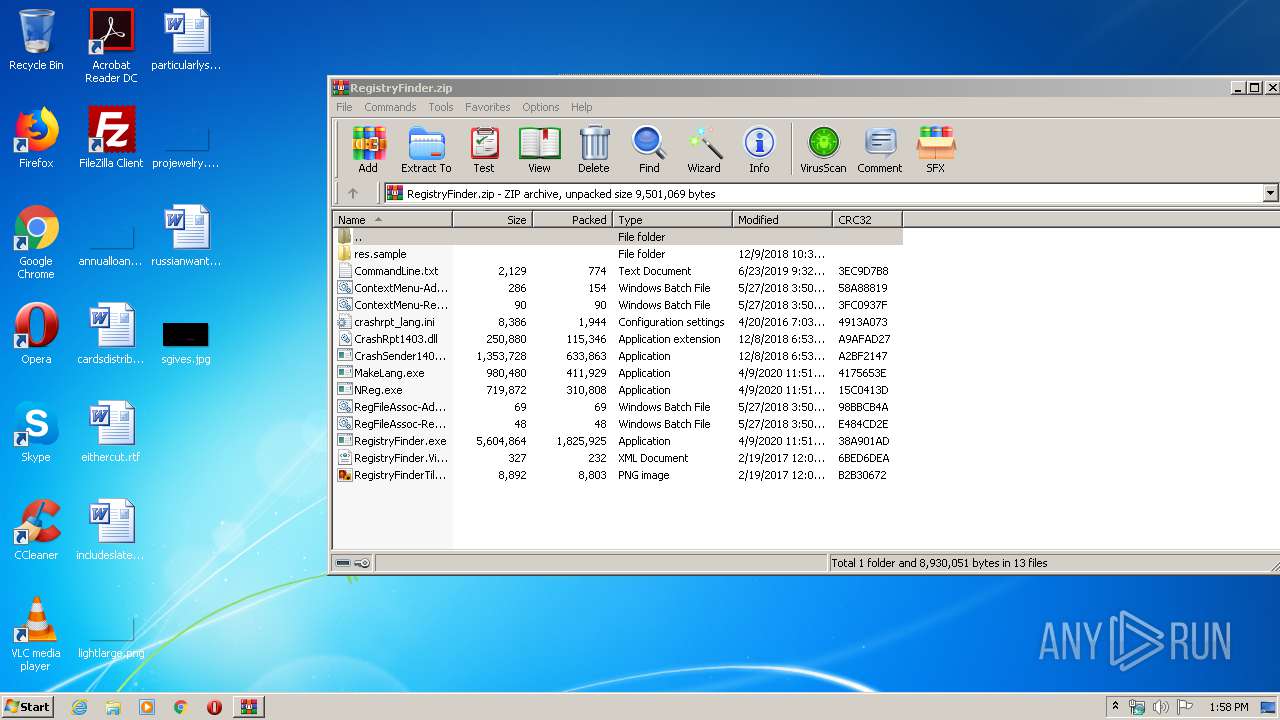Sort by the Modified column header
The height and width of the screenshot is (720, 1280).
(x=783, y=220)
